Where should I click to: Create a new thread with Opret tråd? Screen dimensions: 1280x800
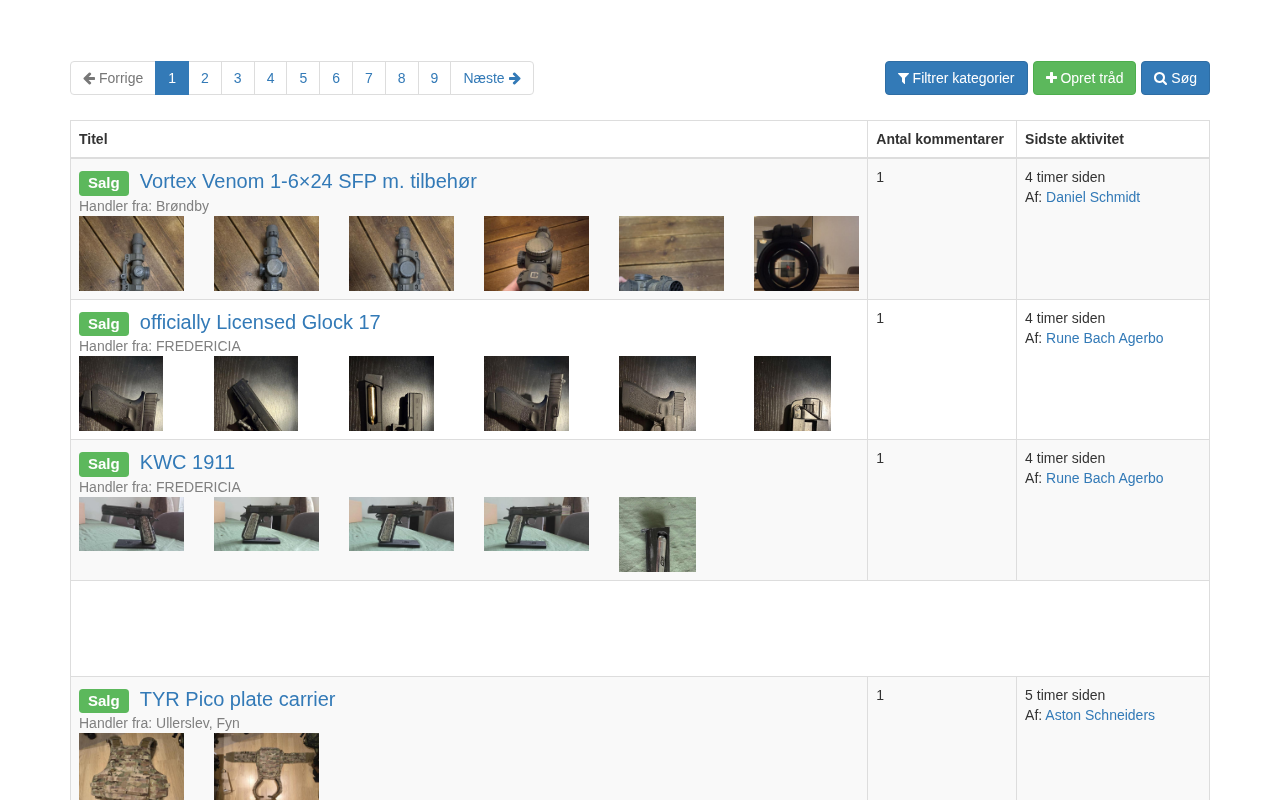pyautogui.click(x=1084, y=78)
